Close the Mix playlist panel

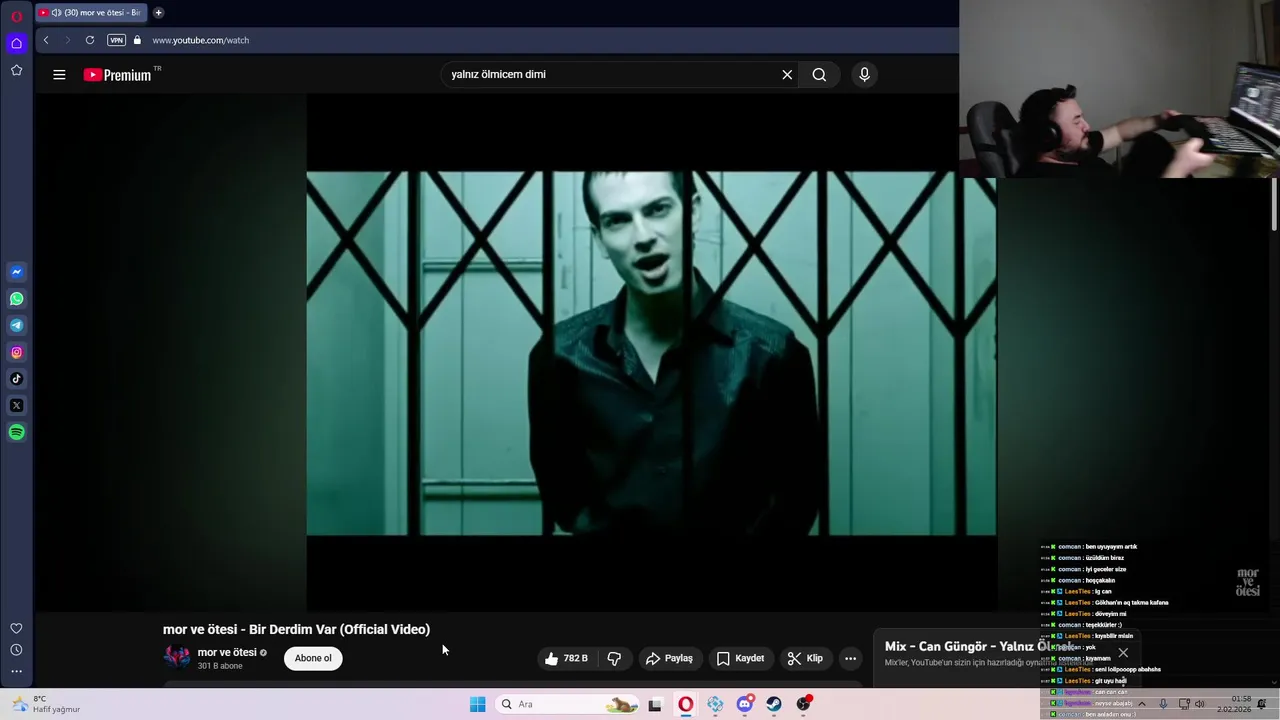[x=1123, y=653]
